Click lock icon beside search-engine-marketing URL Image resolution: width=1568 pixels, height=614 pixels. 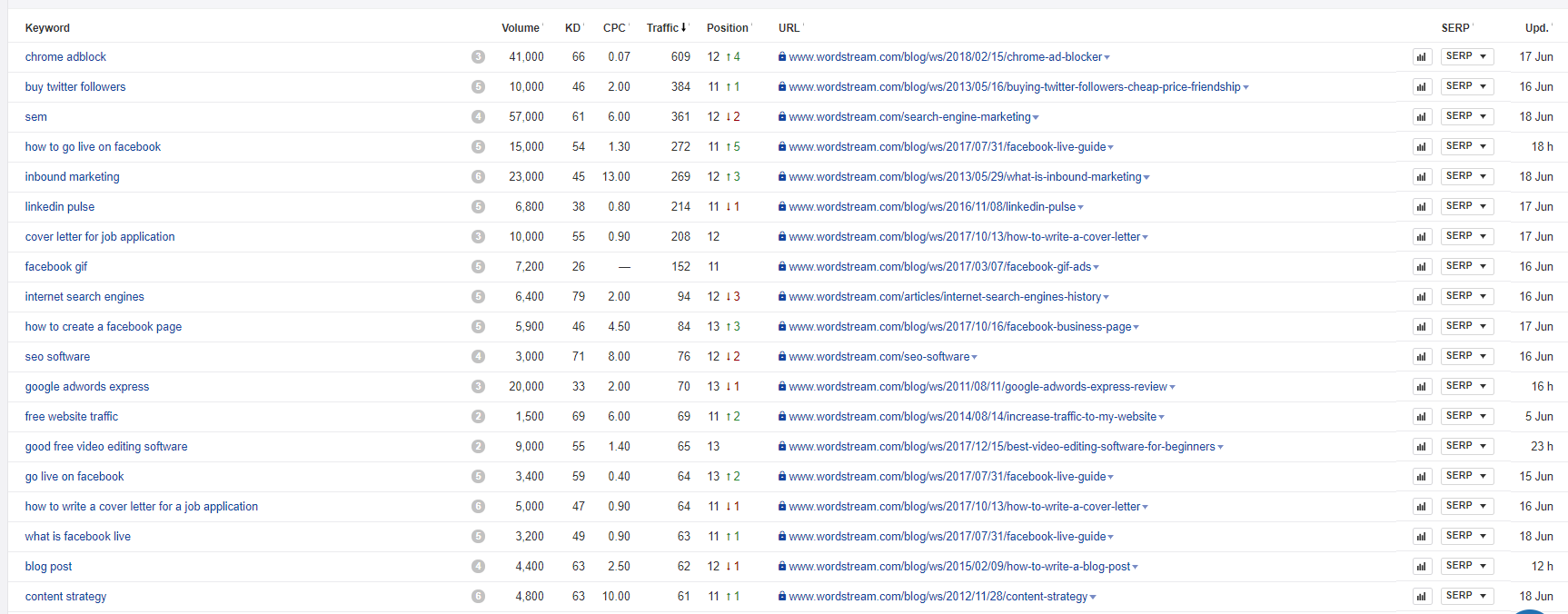coord(782,116)
